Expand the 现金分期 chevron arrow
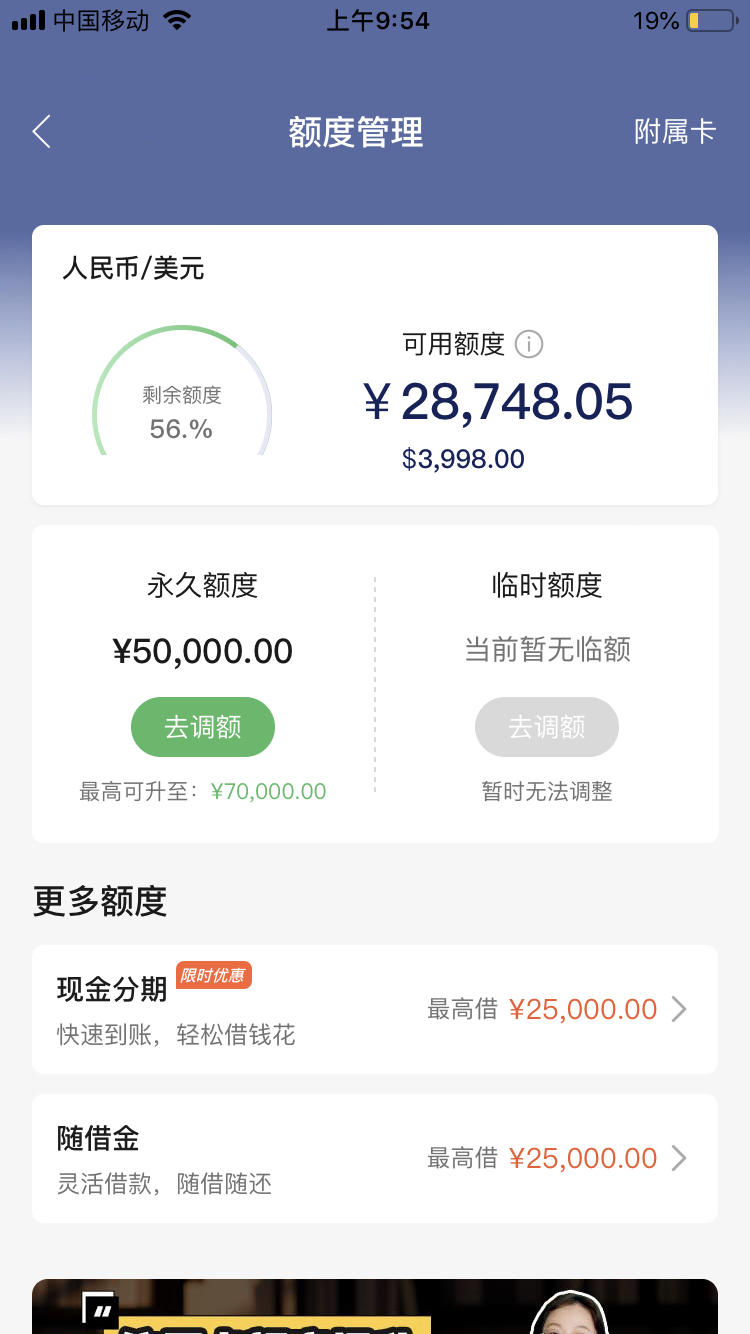The height and width of the screenshot is (1334, 750). pos(679,1009)
